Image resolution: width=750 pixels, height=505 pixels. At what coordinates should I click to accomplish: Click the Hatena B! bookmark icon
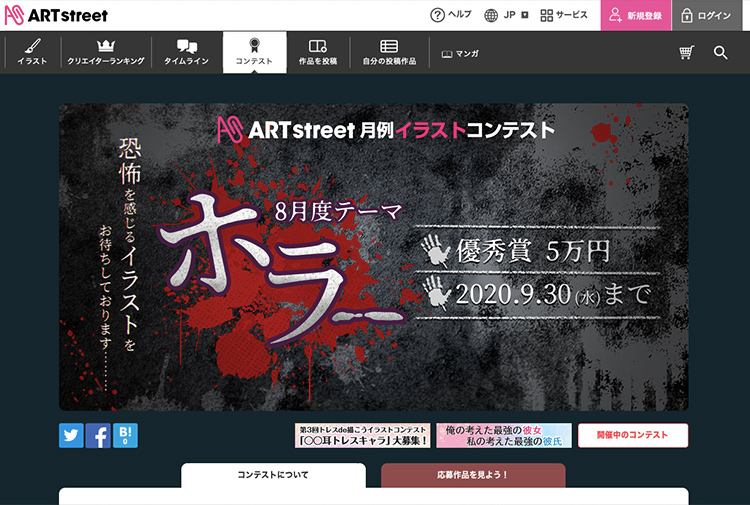(x=125, y=435)
